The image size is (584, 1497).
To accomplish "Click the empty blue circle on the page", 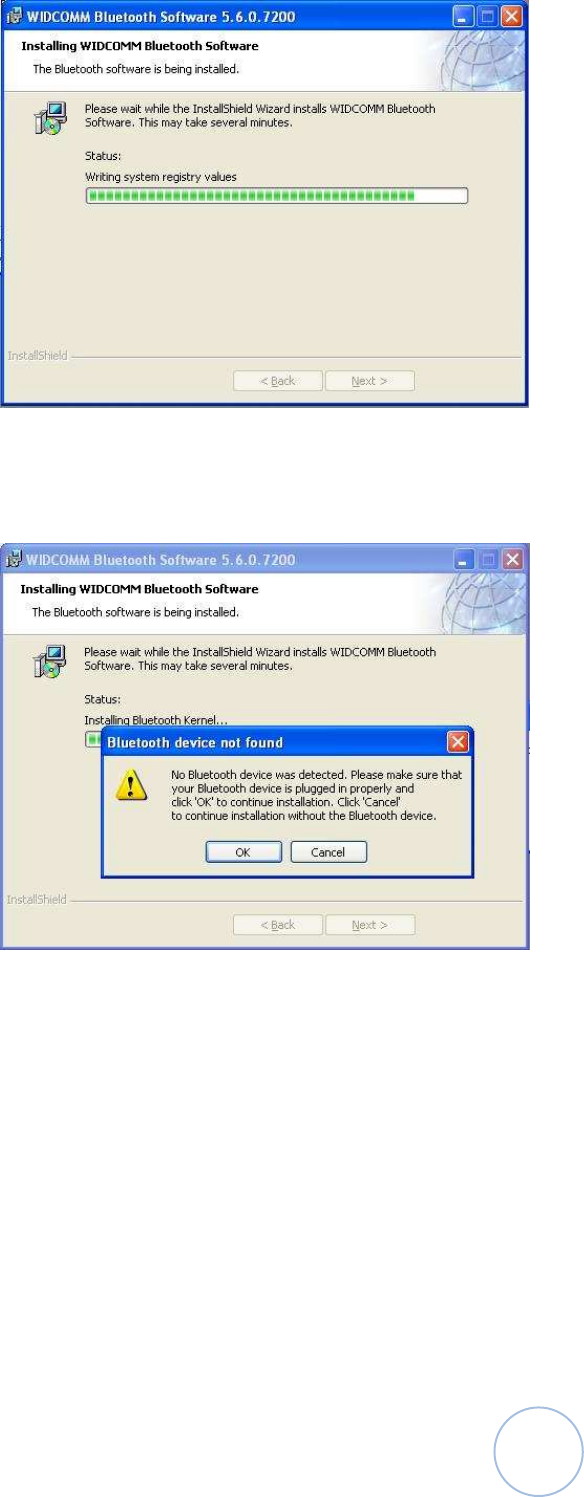I will point(538,1451).
